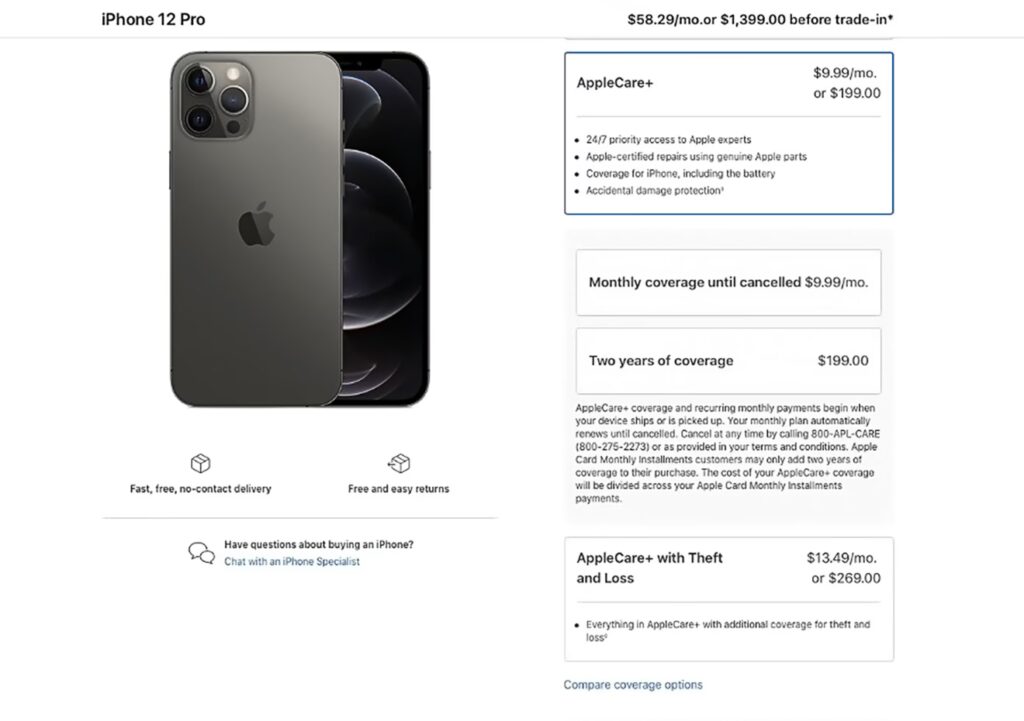The width and height of the screenshot is (1024, 721).
Task: Choose Monthly coverage until cancelled option
Action: [728, 283]
